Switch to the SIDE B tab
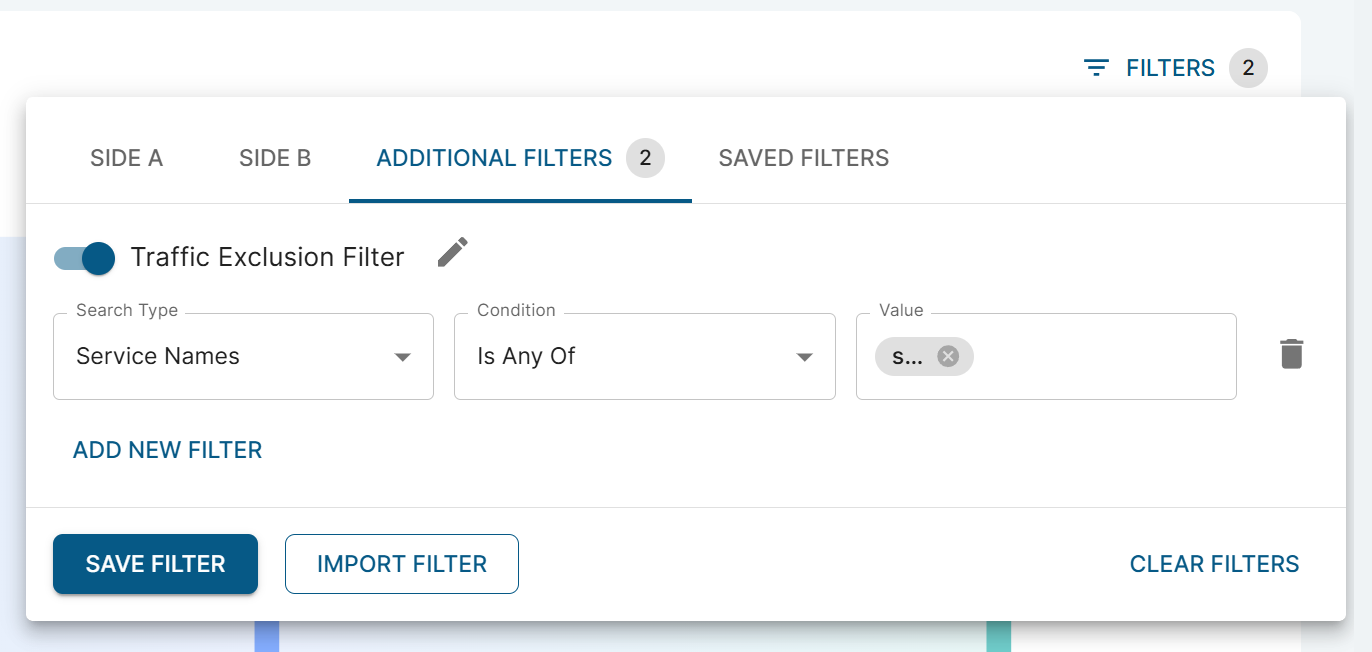 coord(275,158)
